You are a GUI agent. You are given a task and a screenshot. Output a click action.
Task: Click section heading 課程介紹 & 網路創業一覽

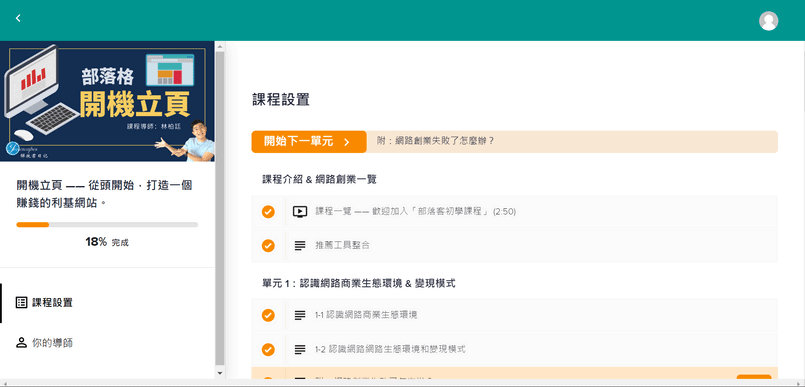coord(319,179)
